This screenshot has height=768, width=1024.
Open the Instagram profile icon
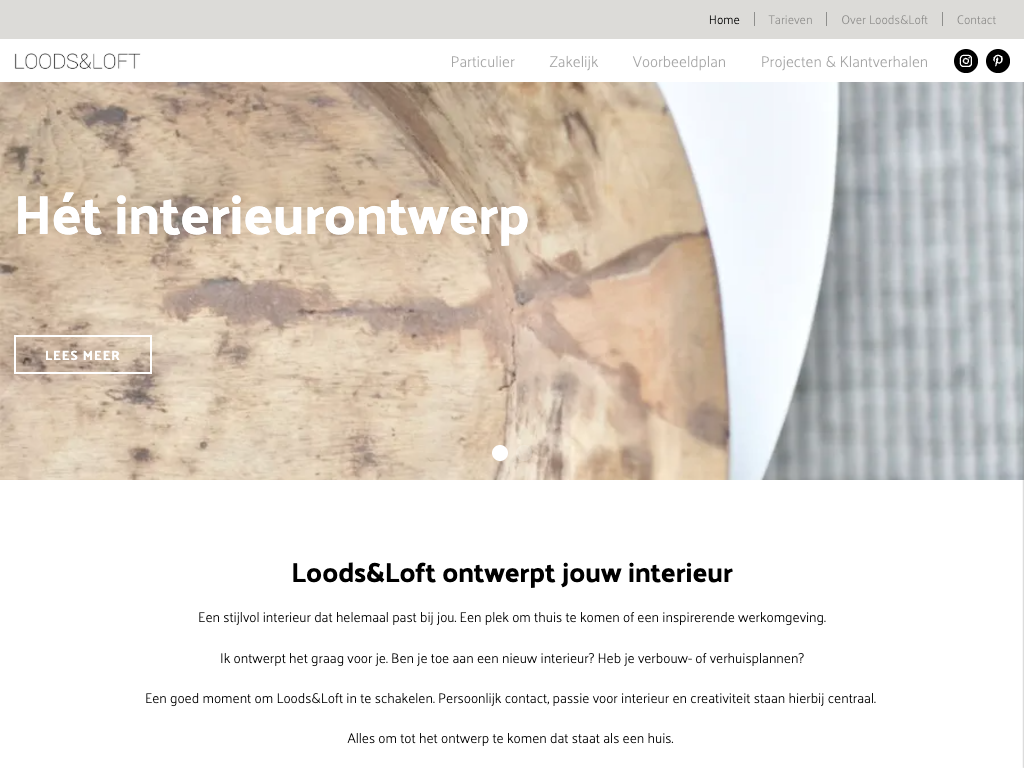tap(965, 61)
